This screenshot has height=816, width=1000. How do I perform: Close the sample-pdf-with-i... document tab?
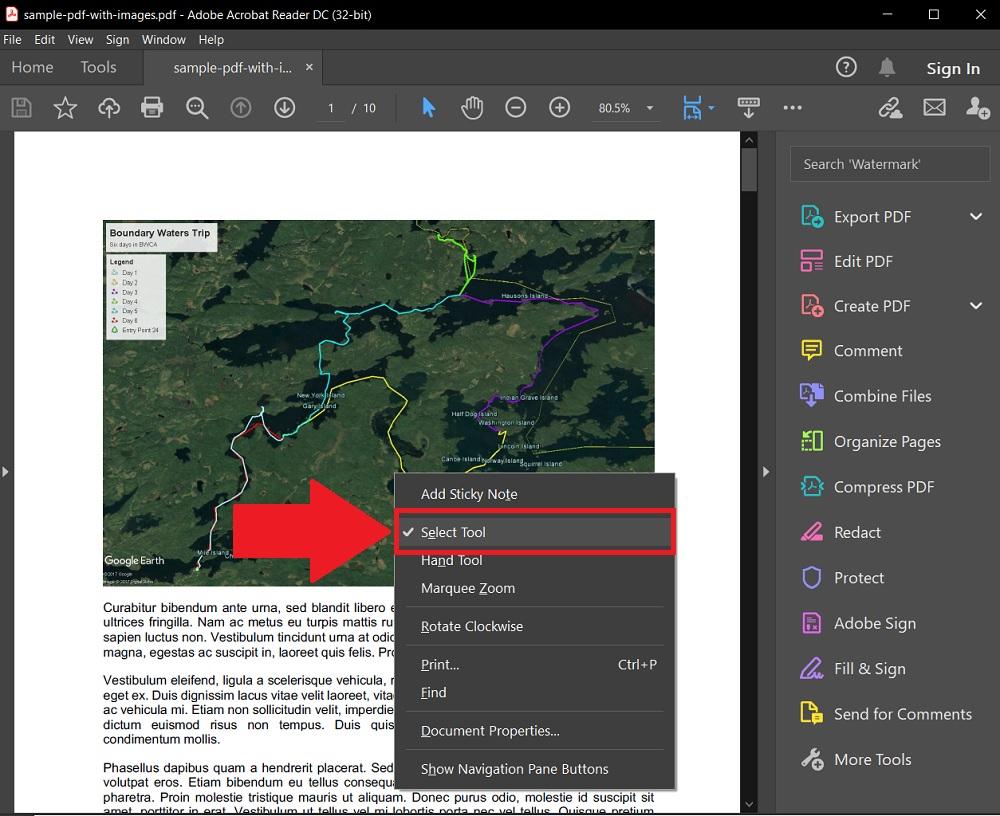tap(309, 67)
